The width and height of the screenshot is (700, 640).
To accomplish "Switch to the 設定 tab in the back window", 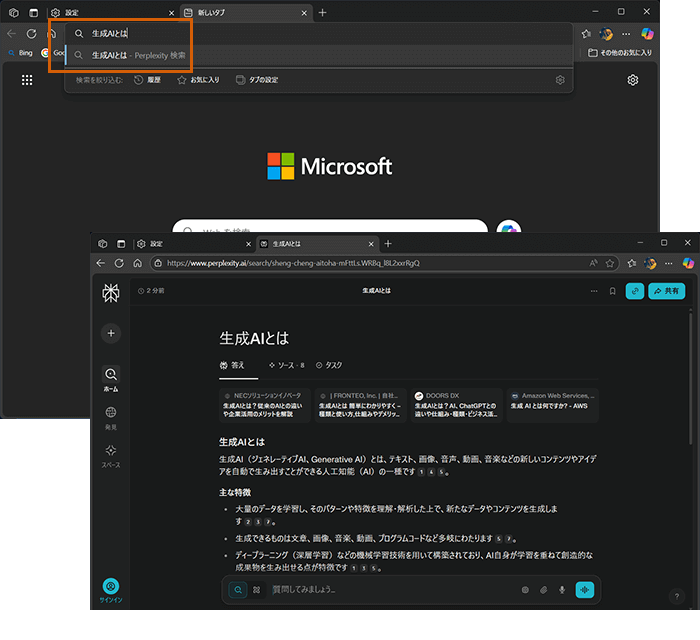I will tap(112, 12).
